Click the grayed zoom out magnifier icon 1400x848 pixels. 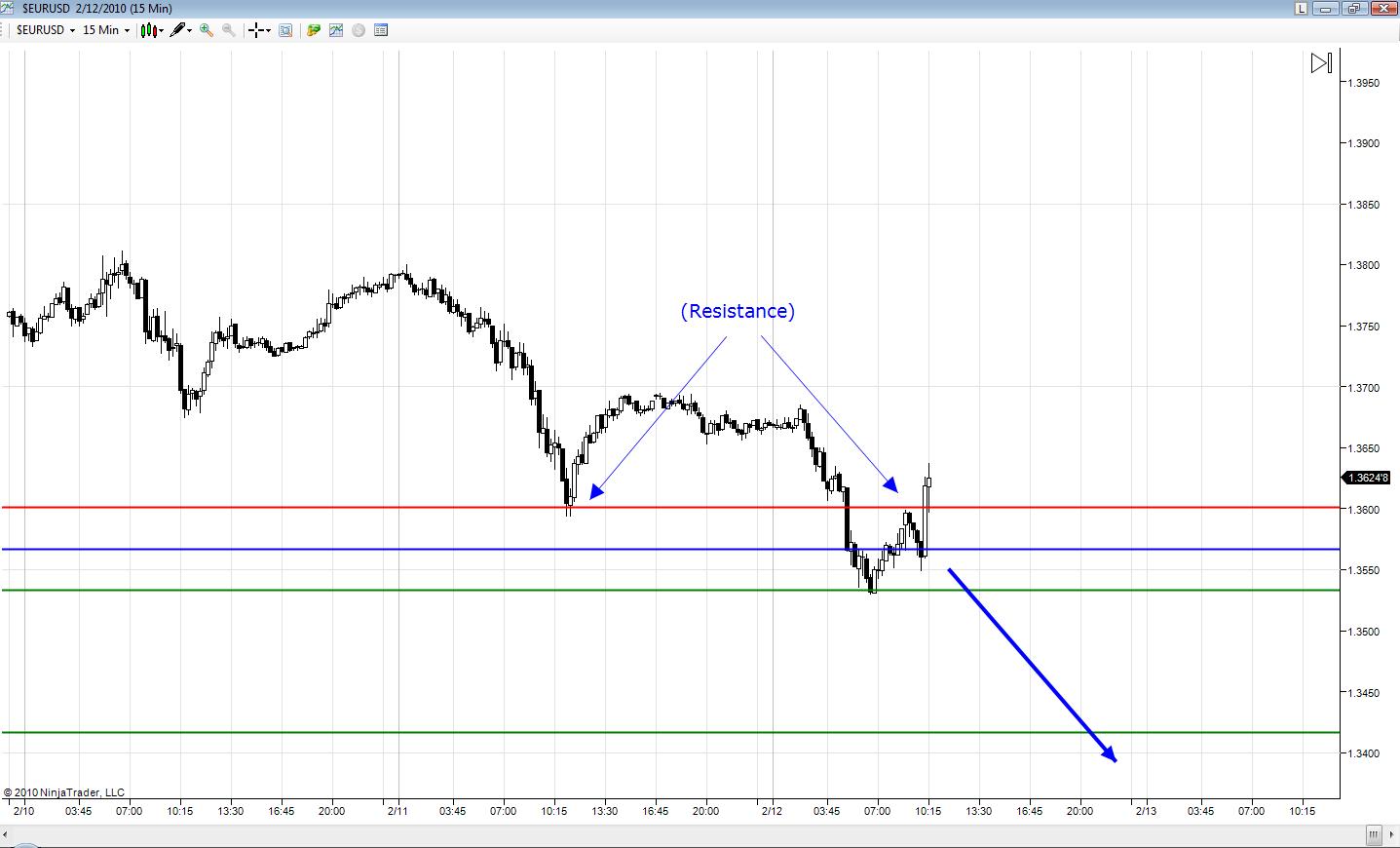[x=229, y=30]
